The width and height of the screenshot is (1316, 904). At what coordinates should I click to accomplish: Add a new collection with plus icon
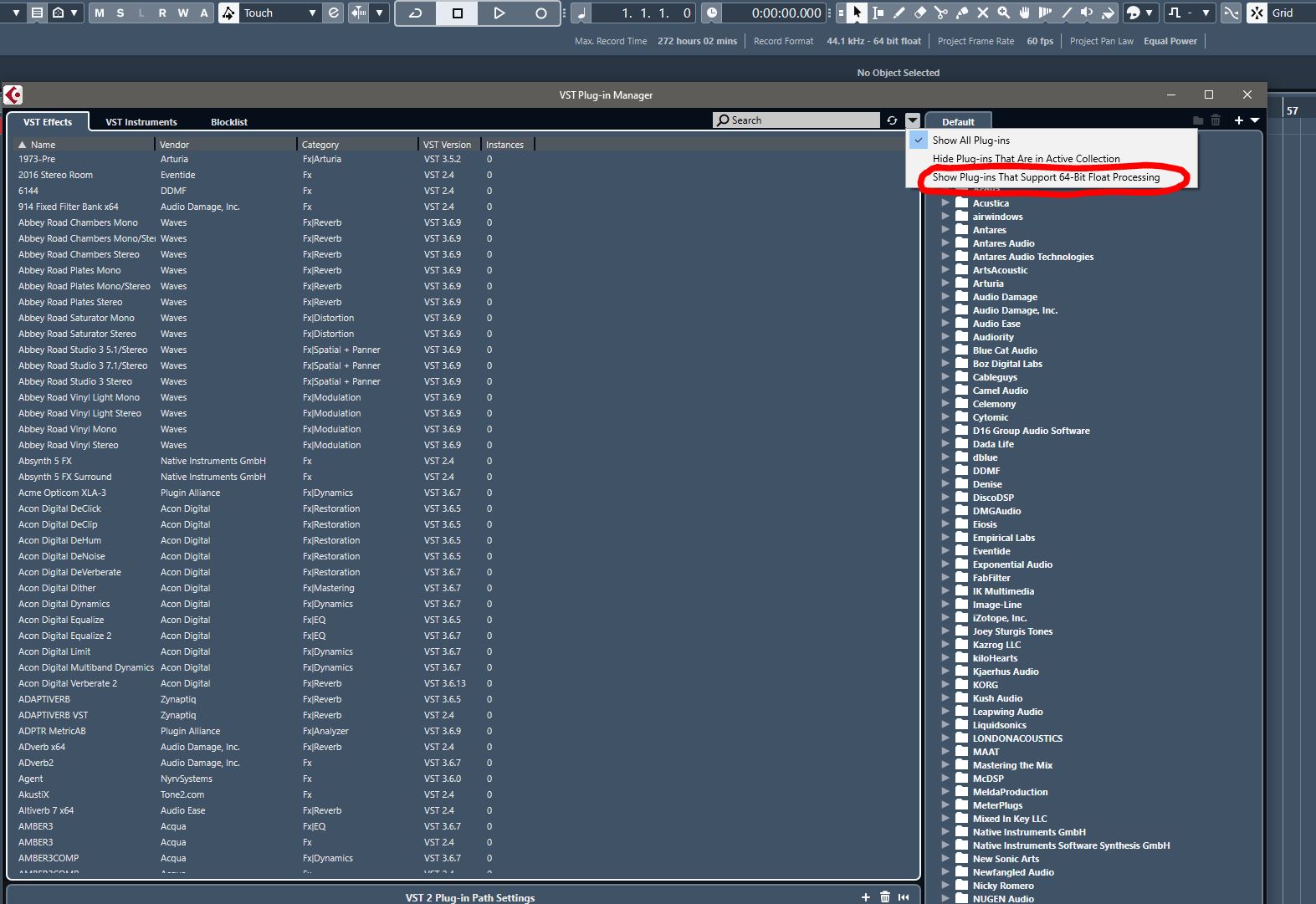(1238, 120)
